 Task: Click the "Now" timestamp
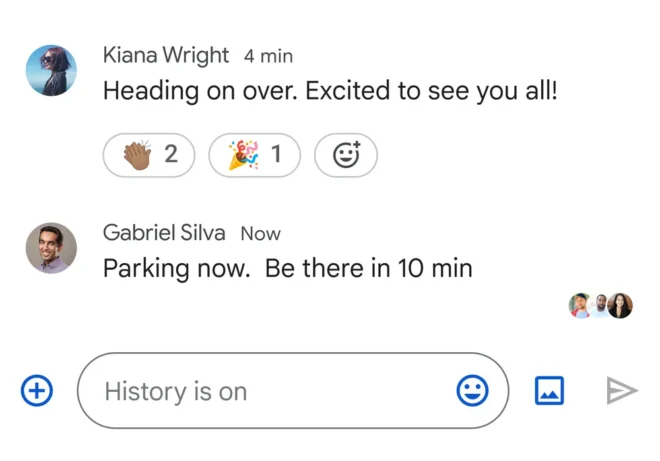click(x=261, y=234)
